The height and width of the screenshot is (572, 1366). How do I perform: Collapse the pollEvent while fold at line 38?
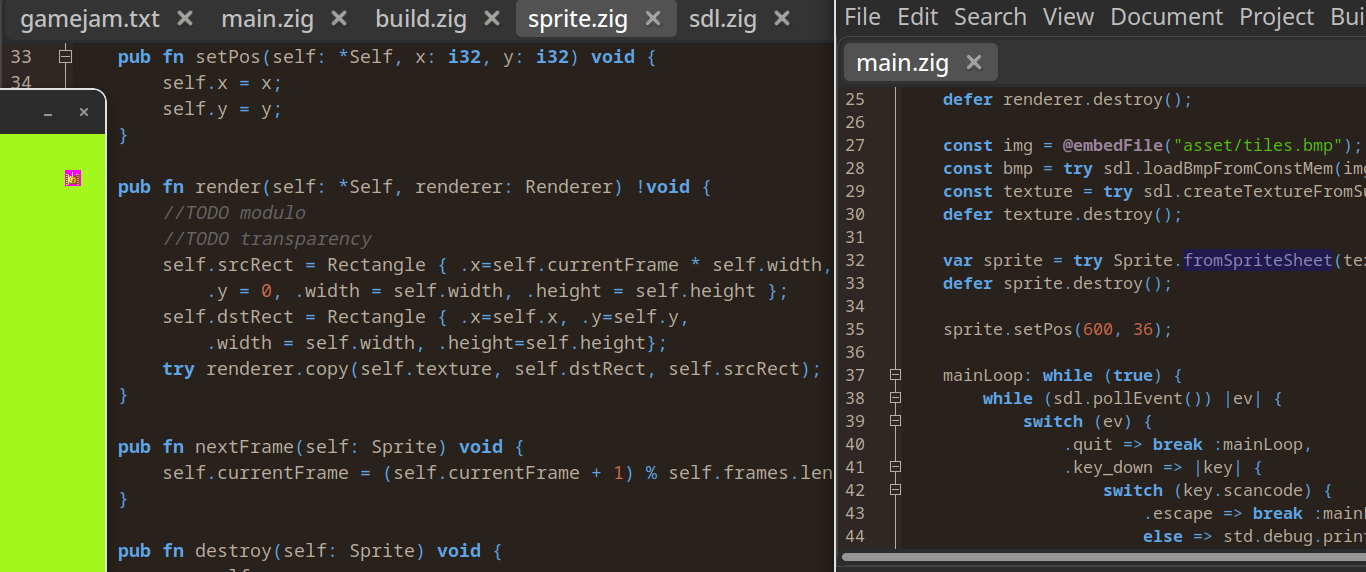[x=895, y=398]
